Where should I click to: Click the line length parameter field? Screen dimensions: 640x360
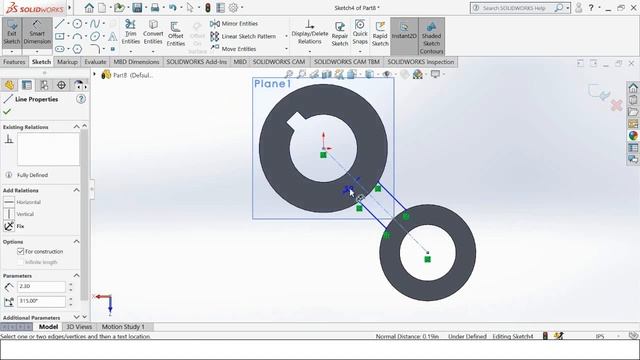(41, 287)
